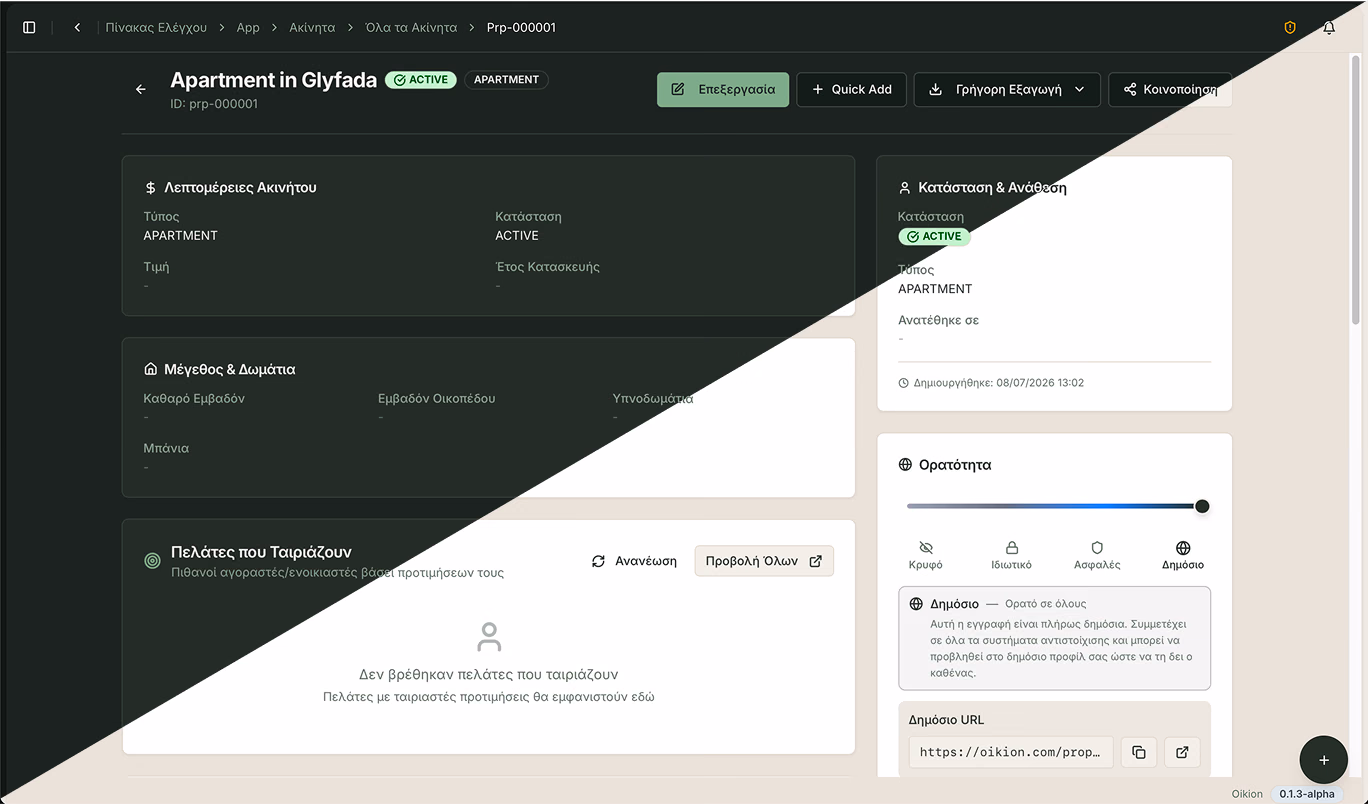Select Ασφαλές visibility level
Viewport: 1368px width, 804px height.
point(1097,555)
